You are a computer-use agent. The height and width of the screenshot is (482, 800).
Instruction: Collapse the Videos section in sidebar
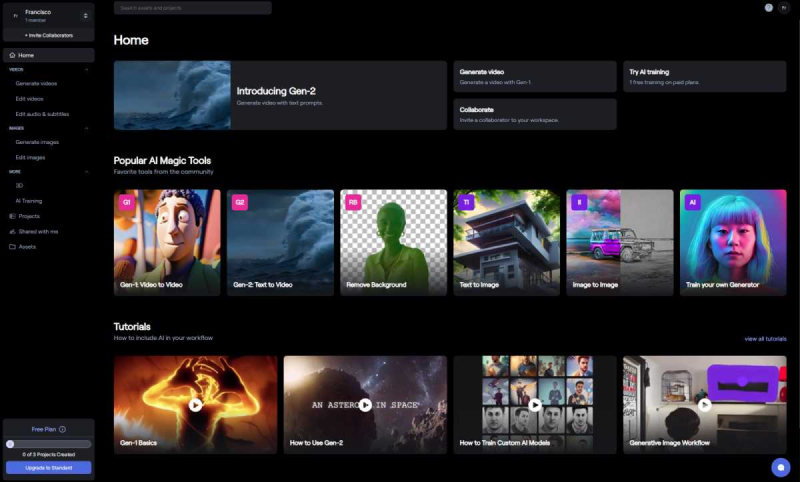(87, 70)
